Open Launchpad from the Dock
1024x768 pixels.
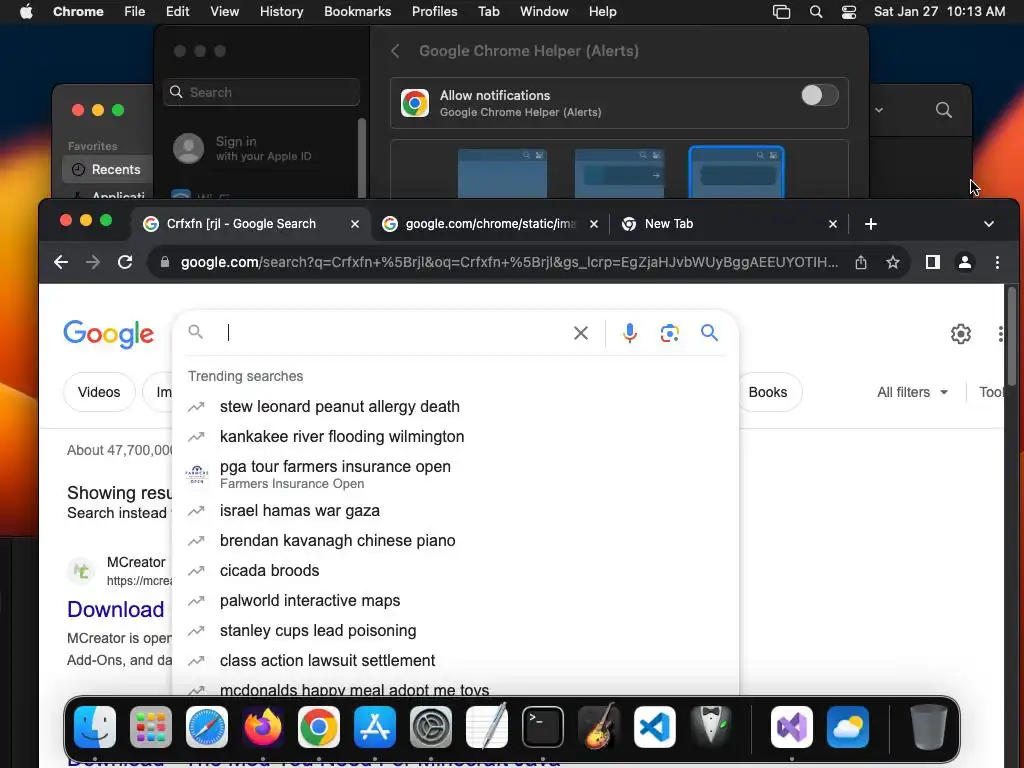[151, 726]
